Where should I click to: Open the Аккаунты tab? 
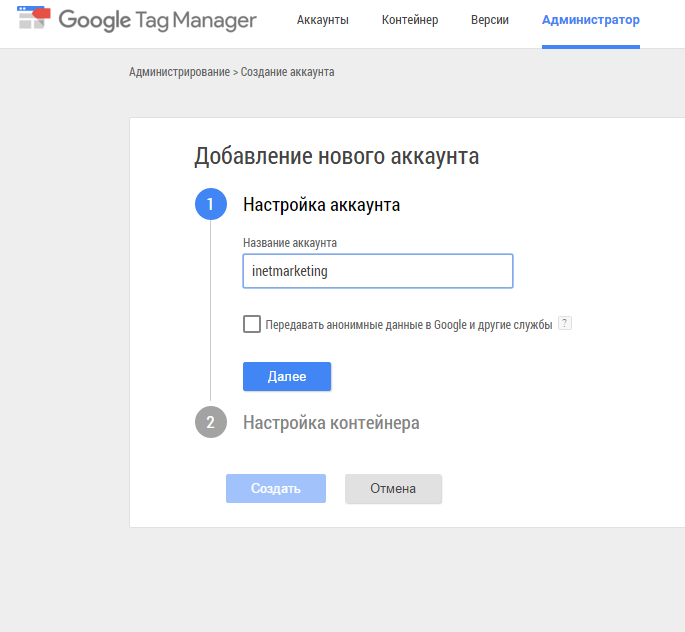click(x=322, y=20)
